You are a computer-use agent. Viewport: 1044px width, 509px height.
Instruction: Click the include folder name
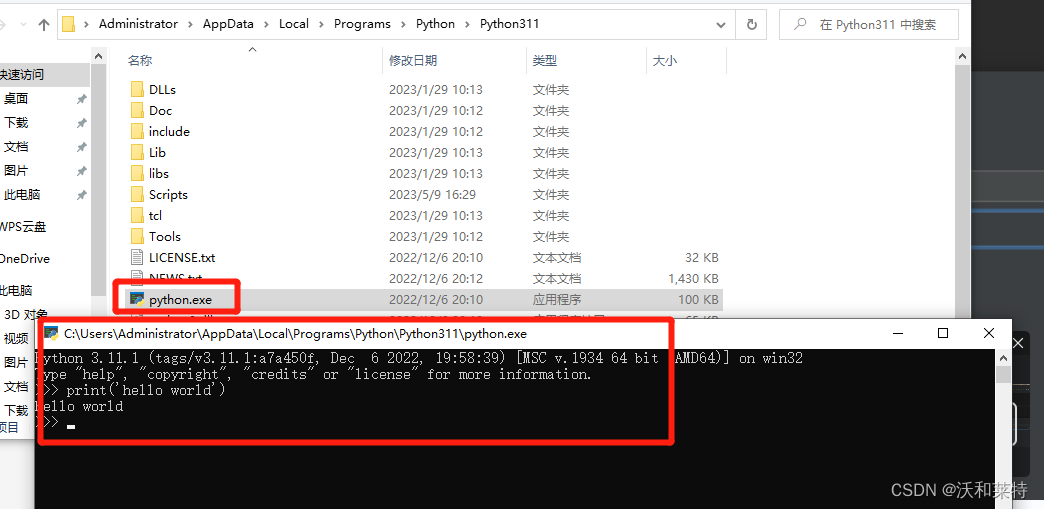click(x=169, y=132)
